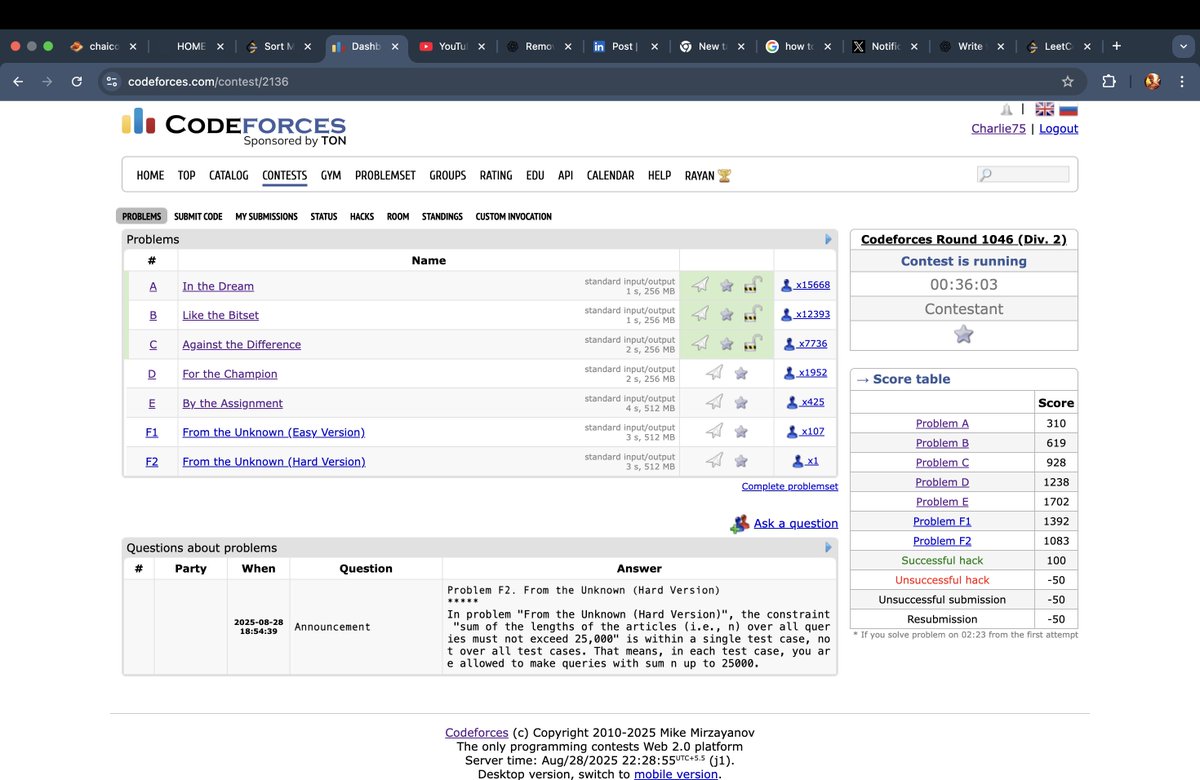Open solved-by list x15668 for problem A

coord(806,285)
